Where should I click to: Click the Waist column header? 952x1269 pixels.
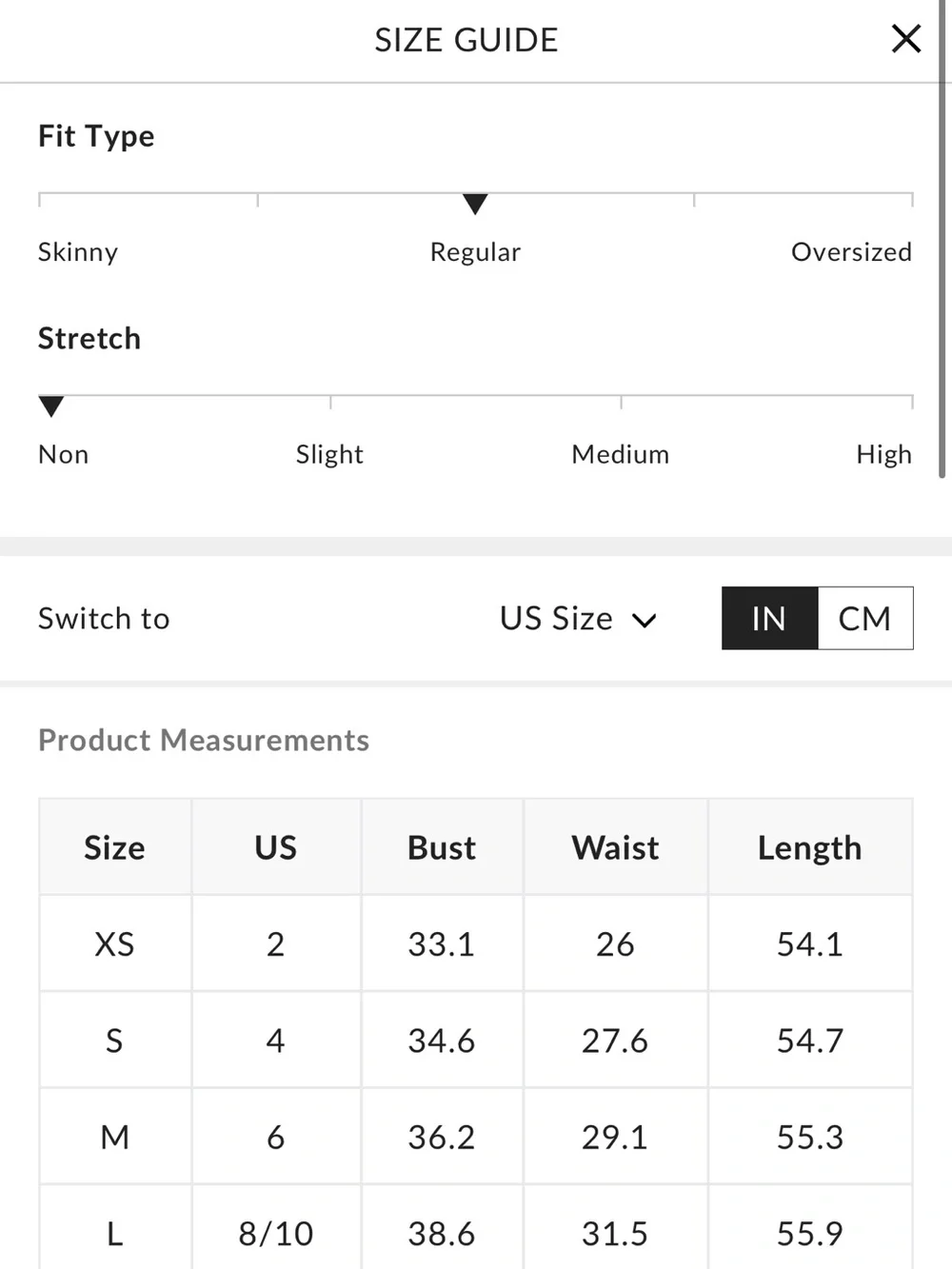[x=615, y=847]
